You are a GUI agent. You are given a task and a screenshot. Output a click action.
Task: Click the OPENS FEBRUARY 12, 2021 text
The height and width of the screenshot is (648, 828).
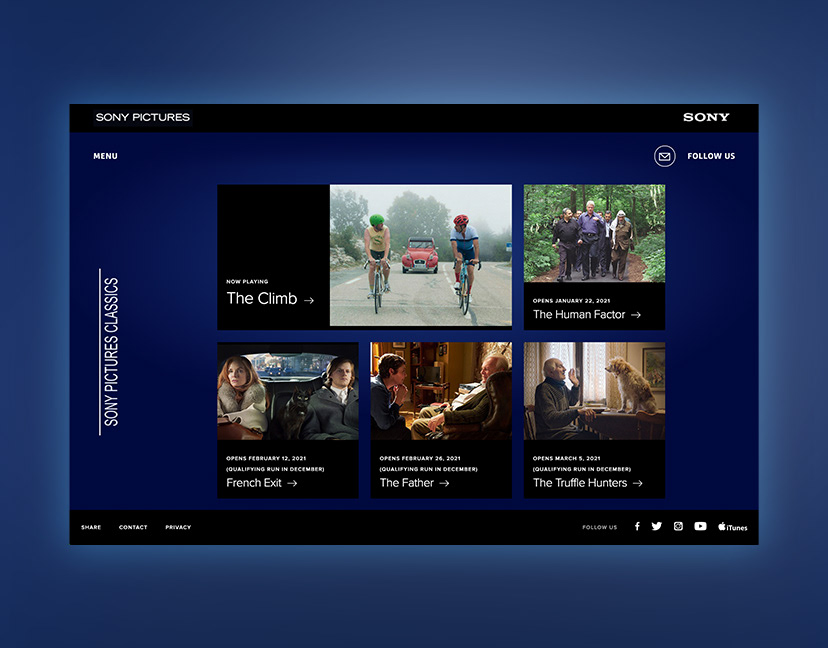[266, 458]
